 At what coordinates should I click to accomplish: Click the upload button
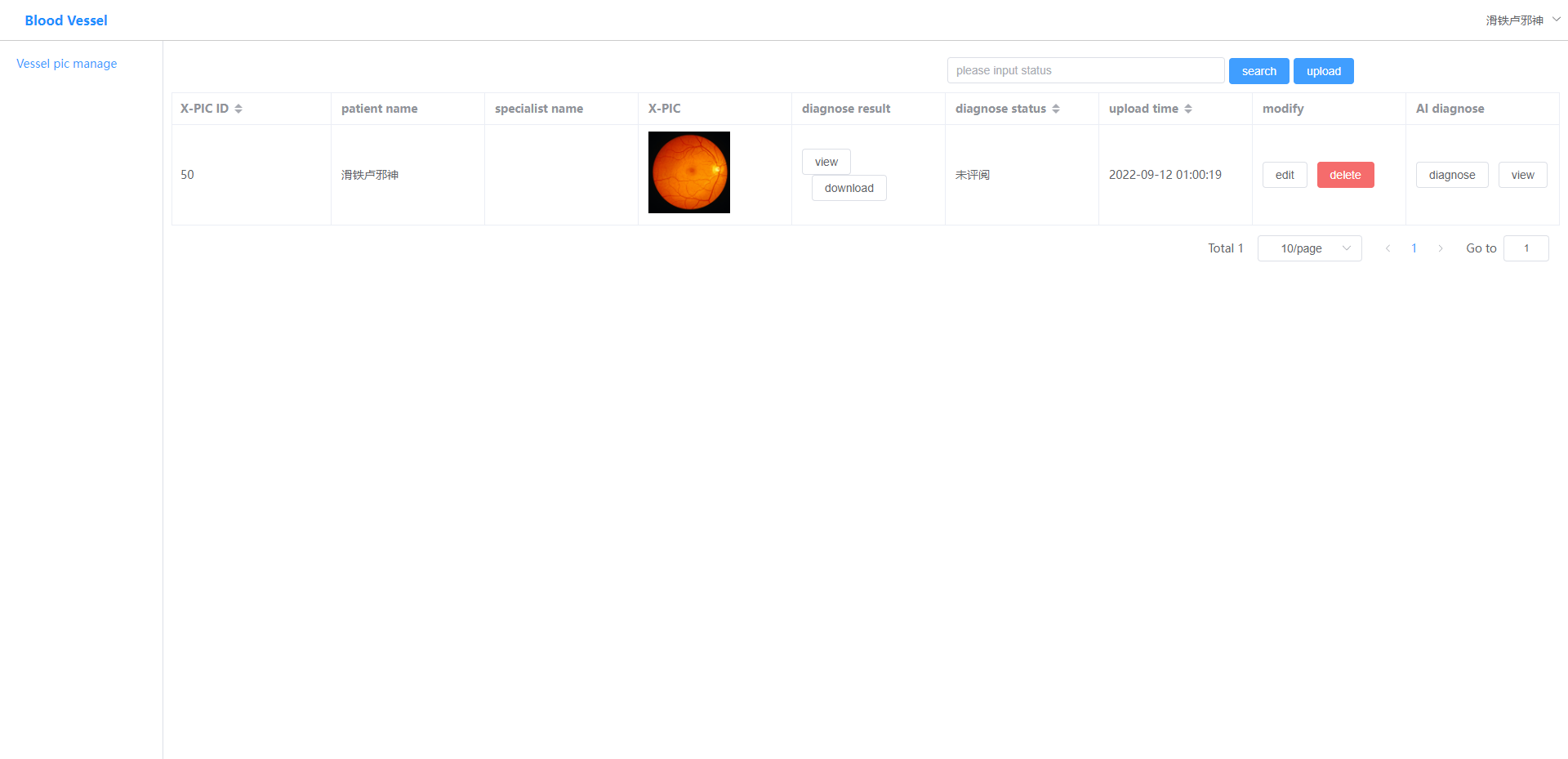click(1323, 71)
